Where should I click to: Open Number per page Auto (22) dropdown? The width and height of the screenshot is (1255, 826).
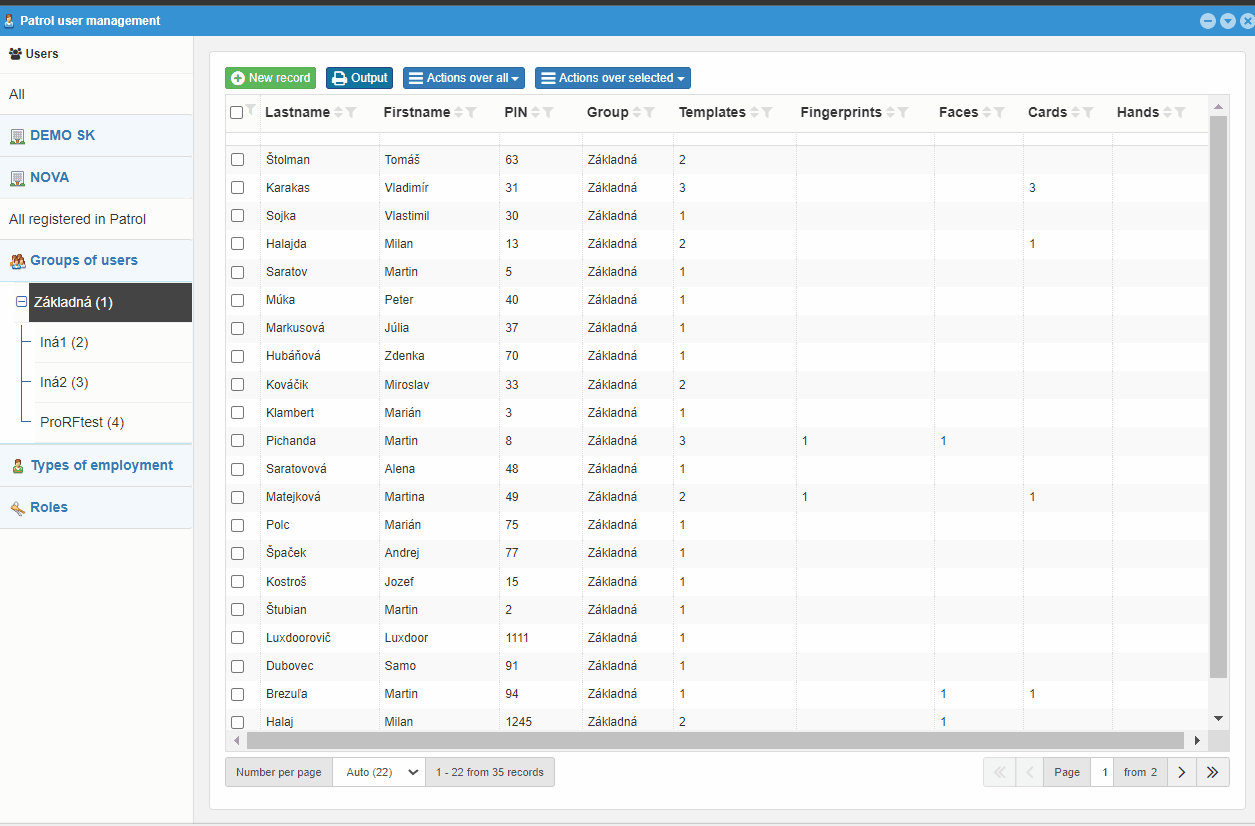(379, 772)
